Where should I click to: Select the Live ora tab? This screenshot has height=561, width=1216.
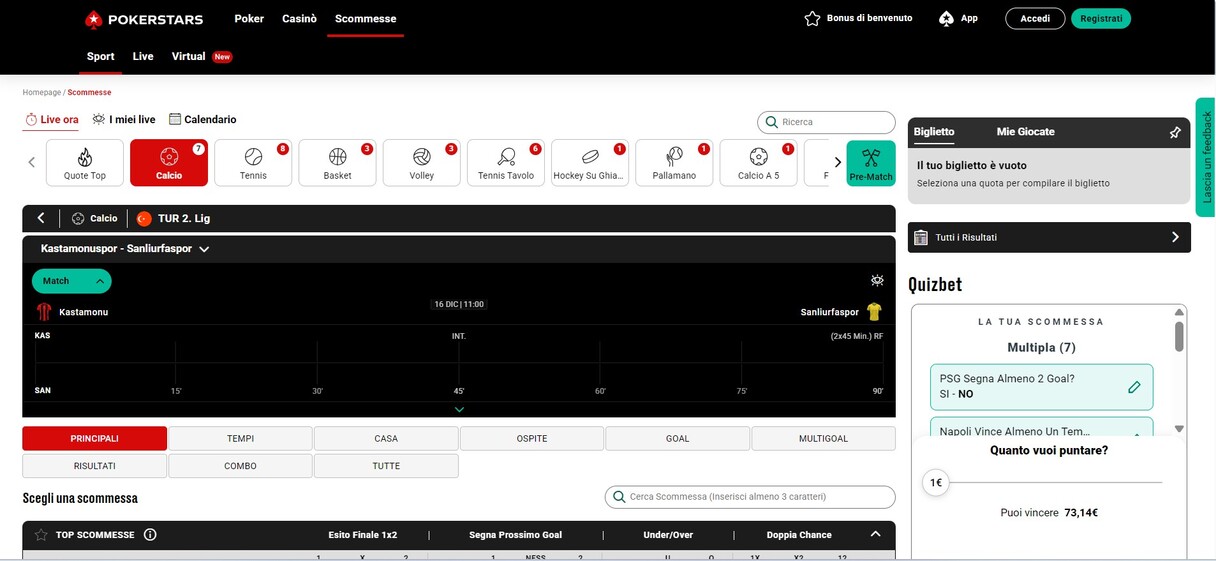(x=51, y=119)
